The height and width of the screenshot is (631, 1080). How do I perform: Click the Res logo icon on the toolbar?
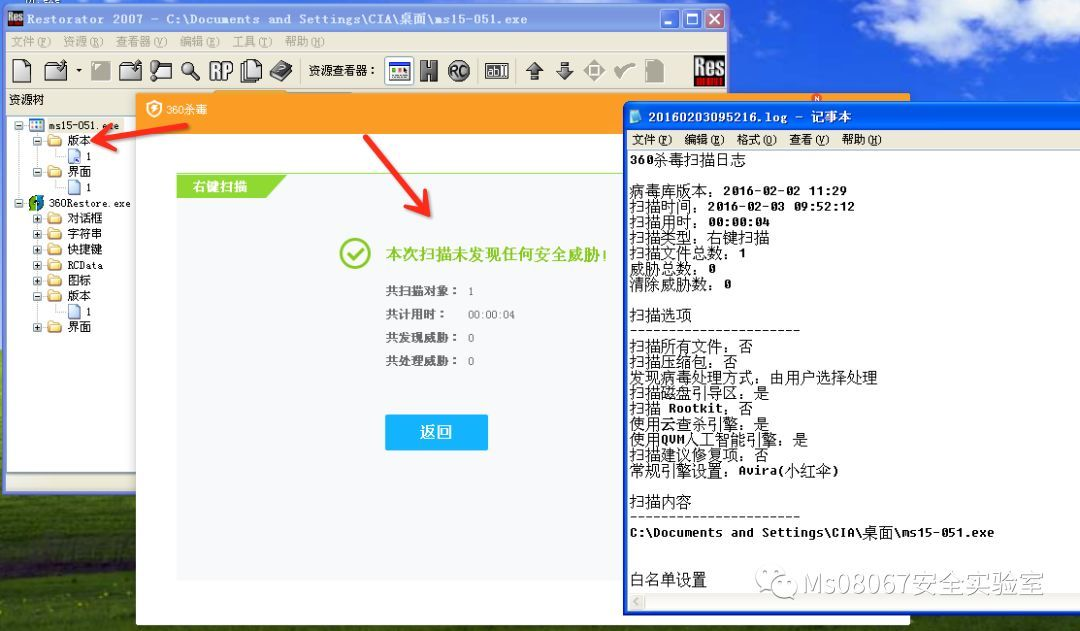(708, 71)
